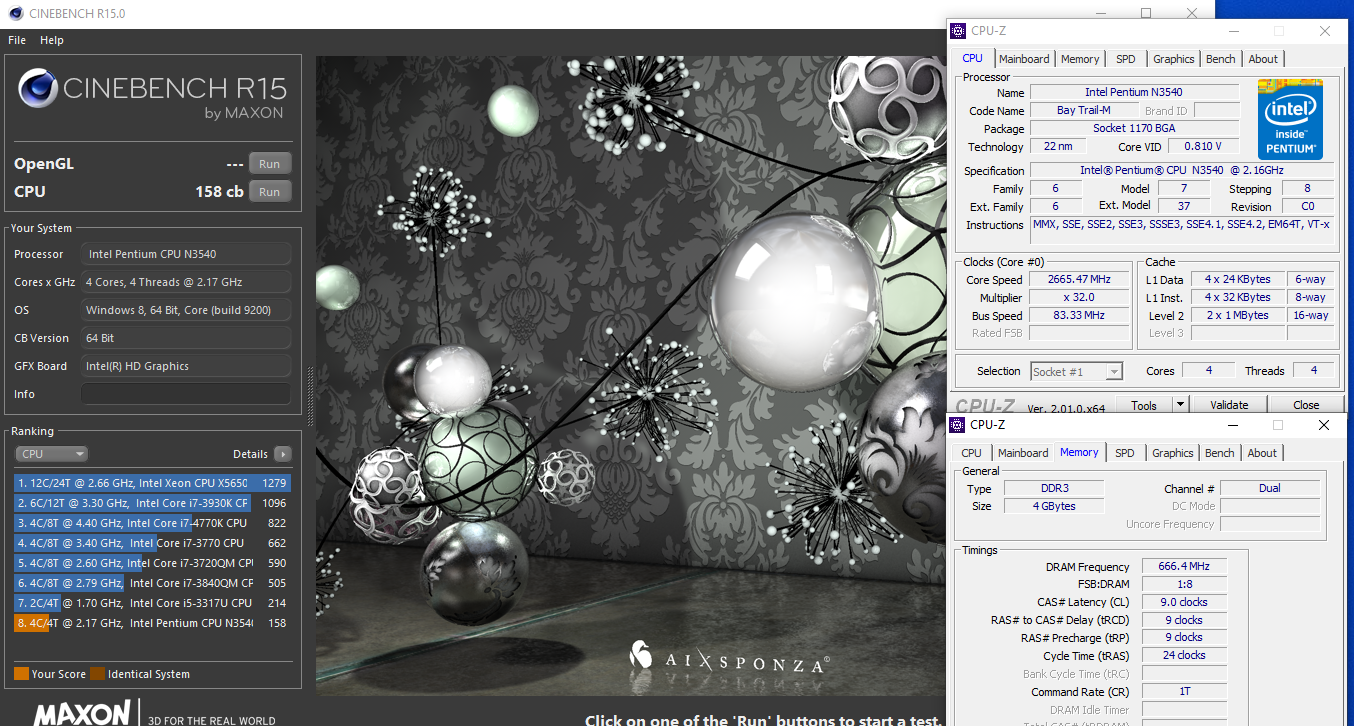Click the DRAM Frequency value 666.4 MHz
The height and width of the screenshot is (726, 1354).
coord(1184,567)
